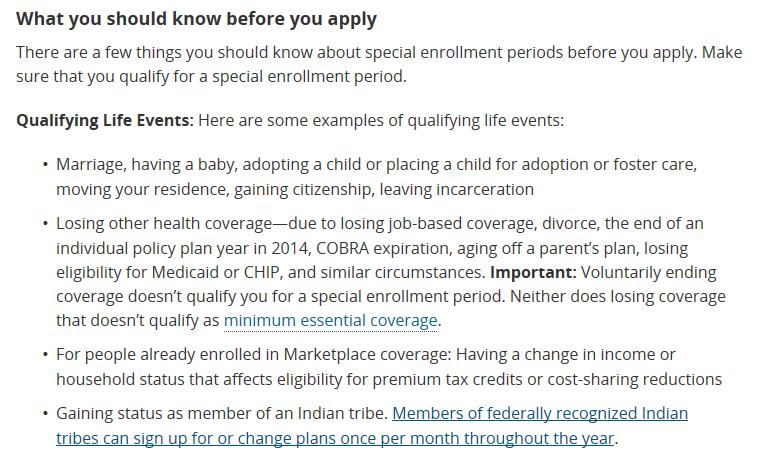Click the bullet beside "Gaining status as member"

pyautogui.click(x=46, y=414)
